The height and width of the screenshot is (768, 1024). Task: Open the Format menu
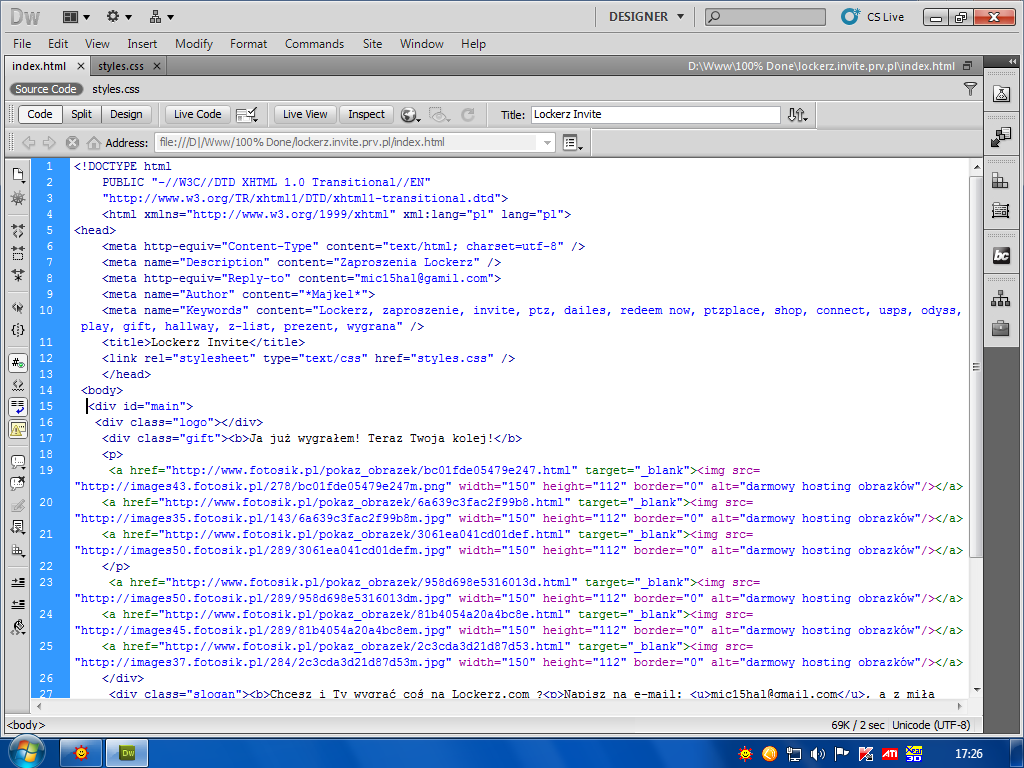(x=248, y=44)
